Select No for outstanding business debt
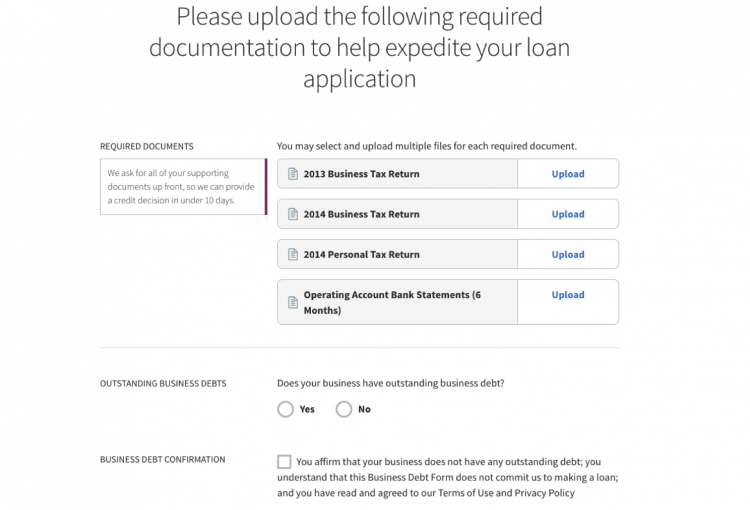This screenshot has height=510, width=750. [344, 409]
